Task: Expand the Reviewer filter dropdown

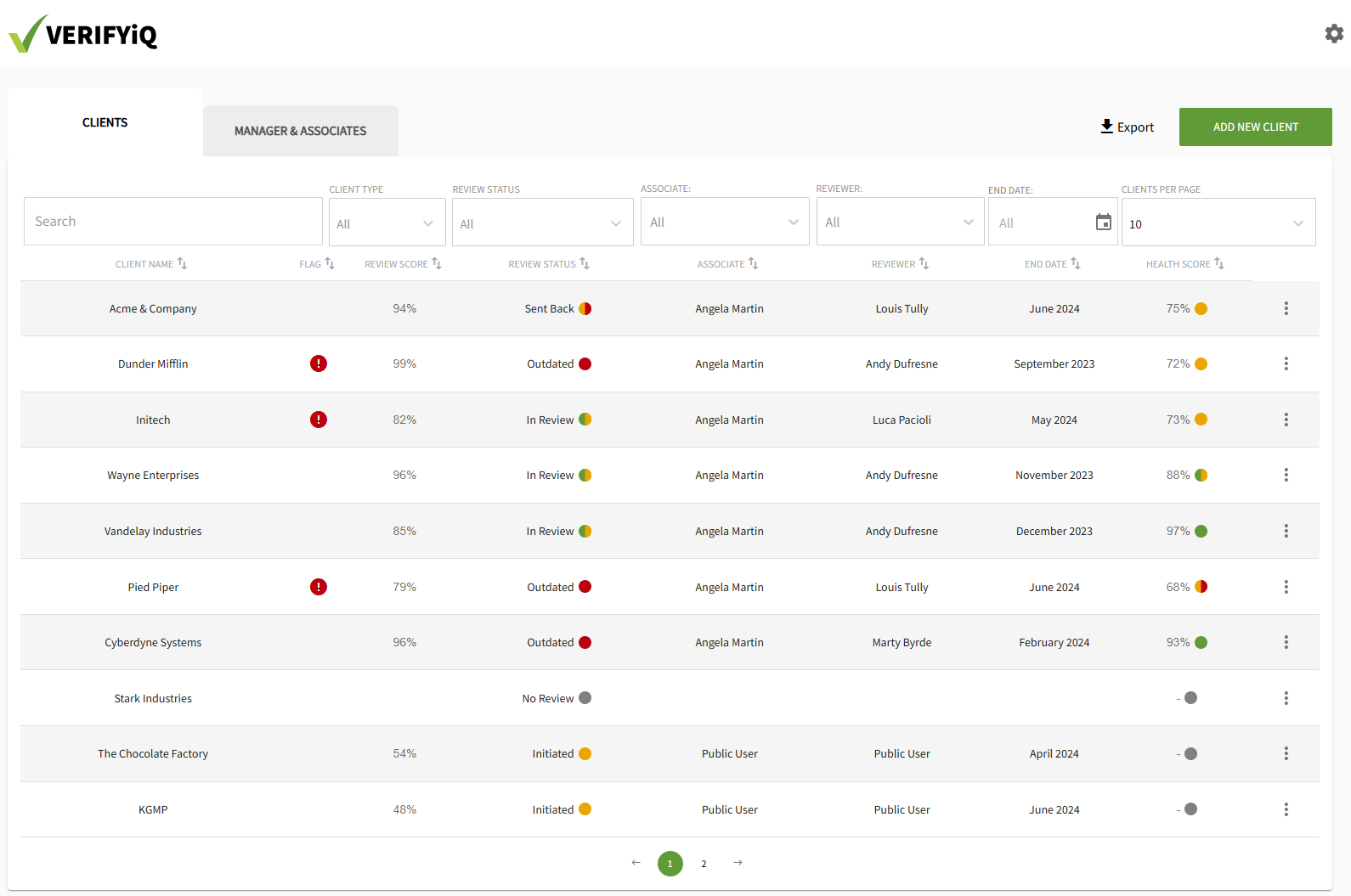Action: (901, 222)
